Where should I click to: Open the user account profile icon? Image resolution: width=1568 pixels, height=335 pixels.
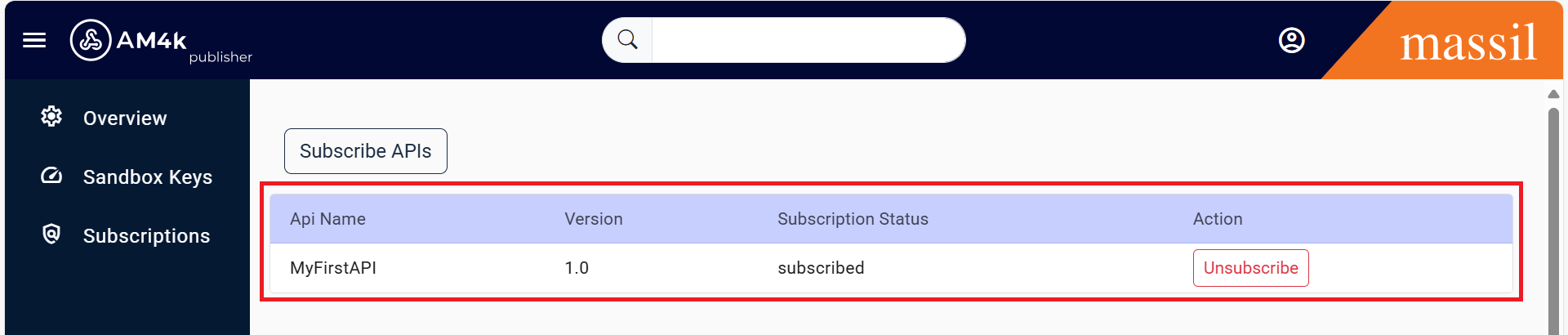pyautogui.click(x=1291, y=40)
